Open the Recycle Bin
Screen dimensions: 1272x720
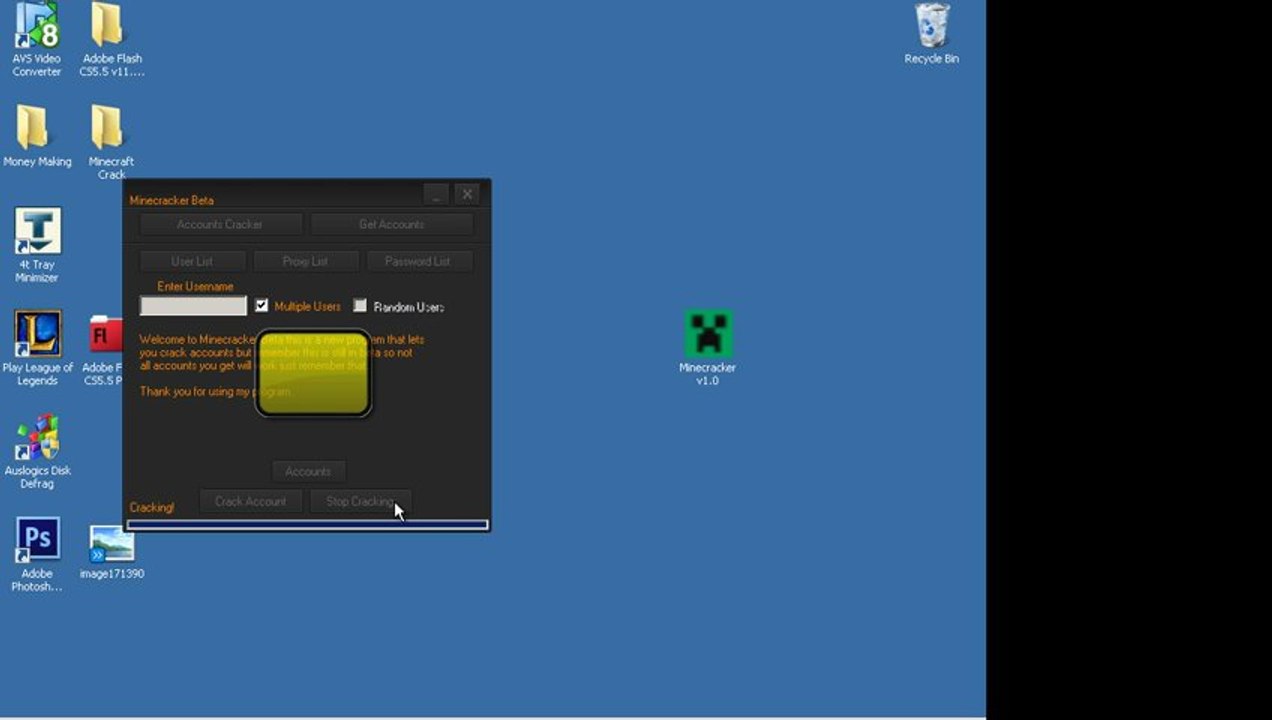click(931, 34)
